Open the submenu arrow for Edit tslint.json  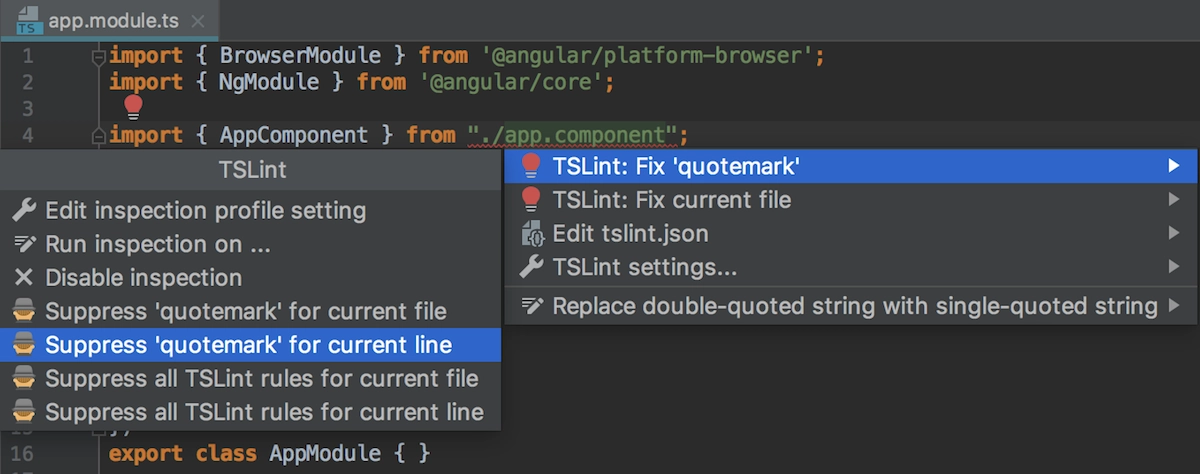click(1174, 234)
